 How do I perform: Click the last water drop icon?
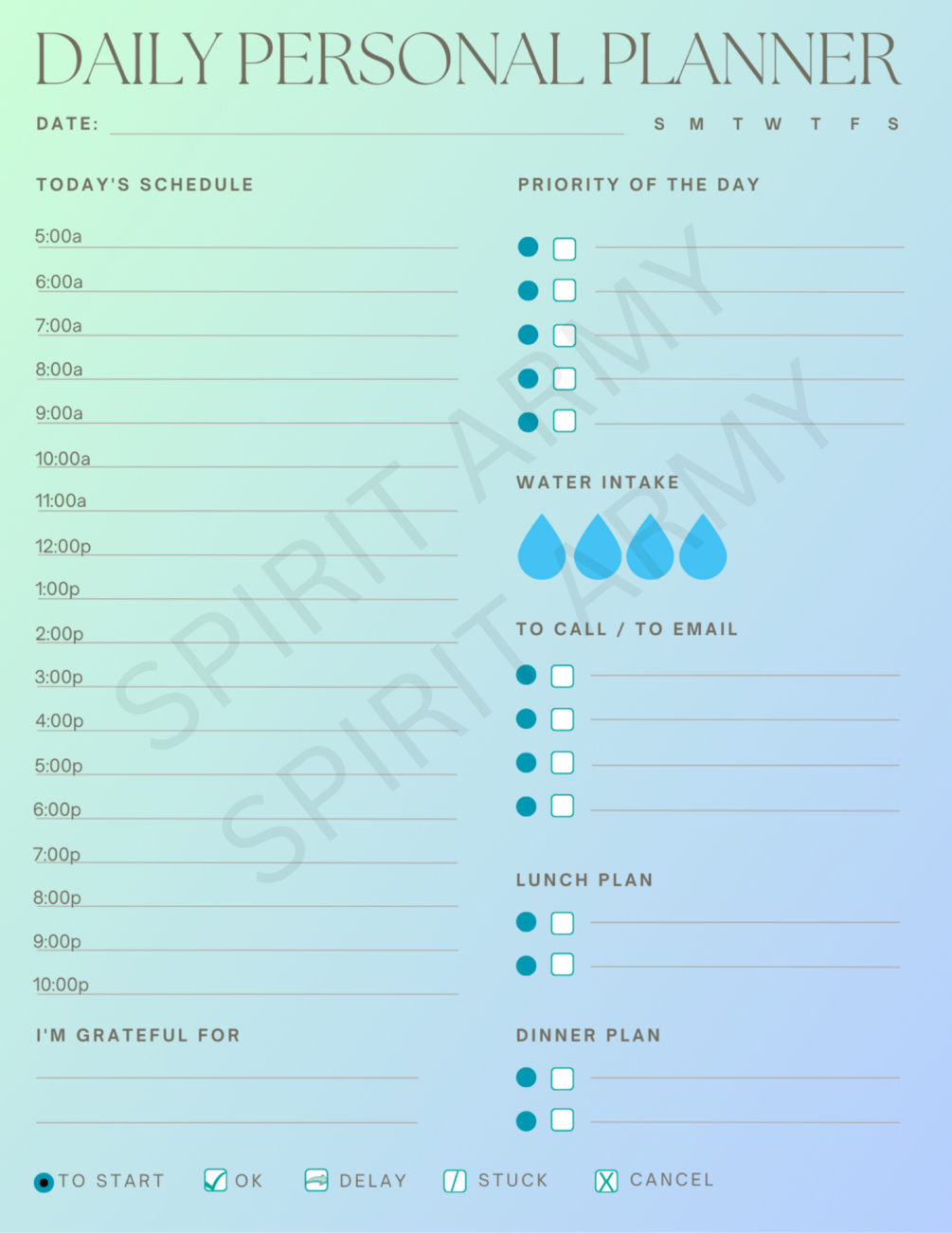click(703, 548)
